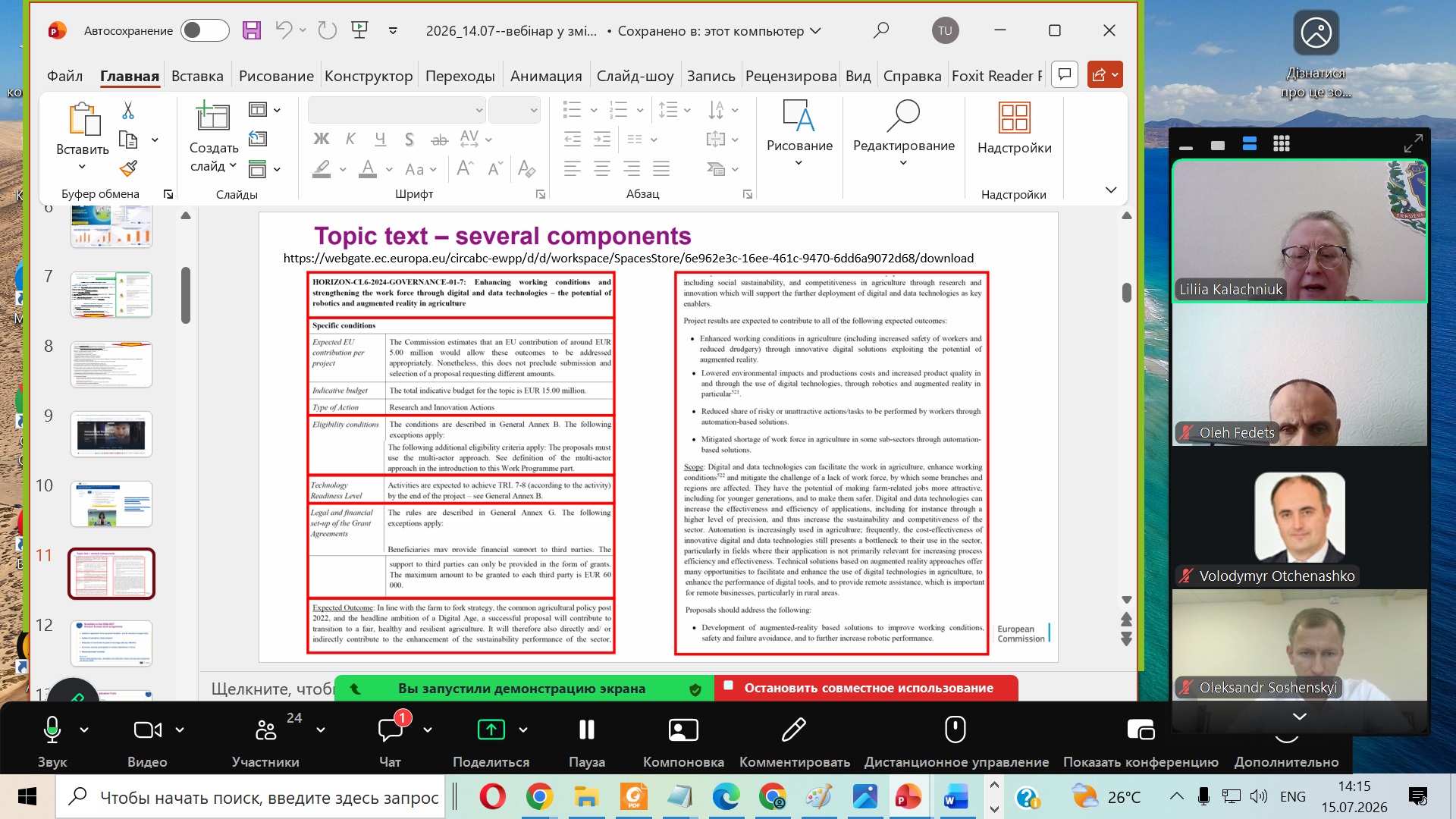Collapse the PowerPoint ribbon chevron
This screenshot has height=819, width=1456.
(x=1111, y=190)
